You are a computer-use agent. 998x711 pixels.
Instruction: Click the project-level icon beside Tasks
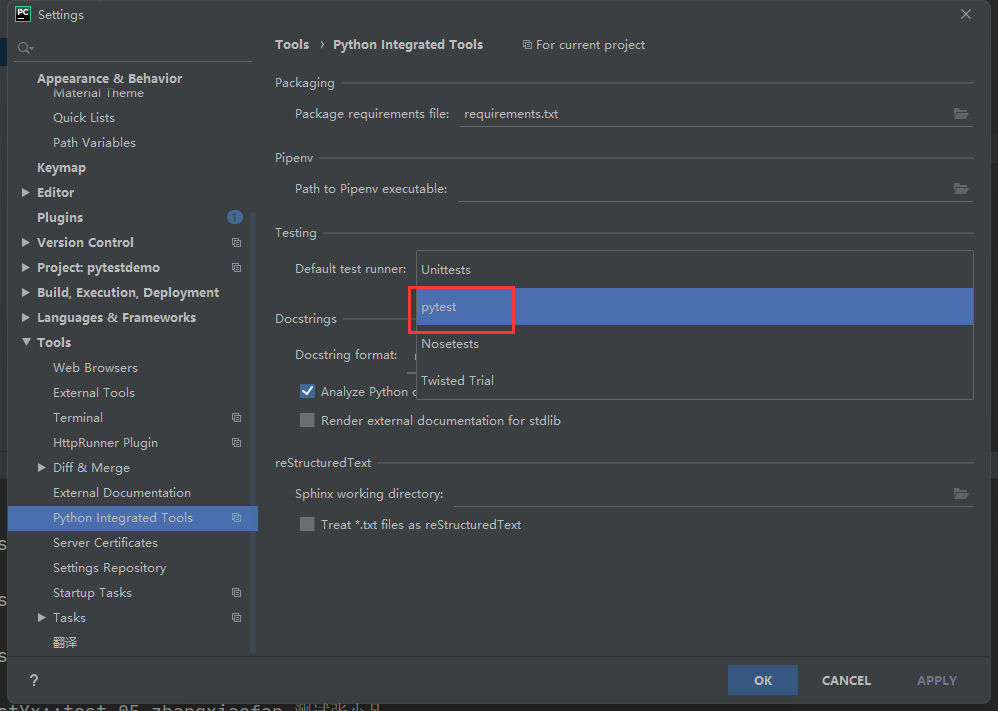coord(236,617)
